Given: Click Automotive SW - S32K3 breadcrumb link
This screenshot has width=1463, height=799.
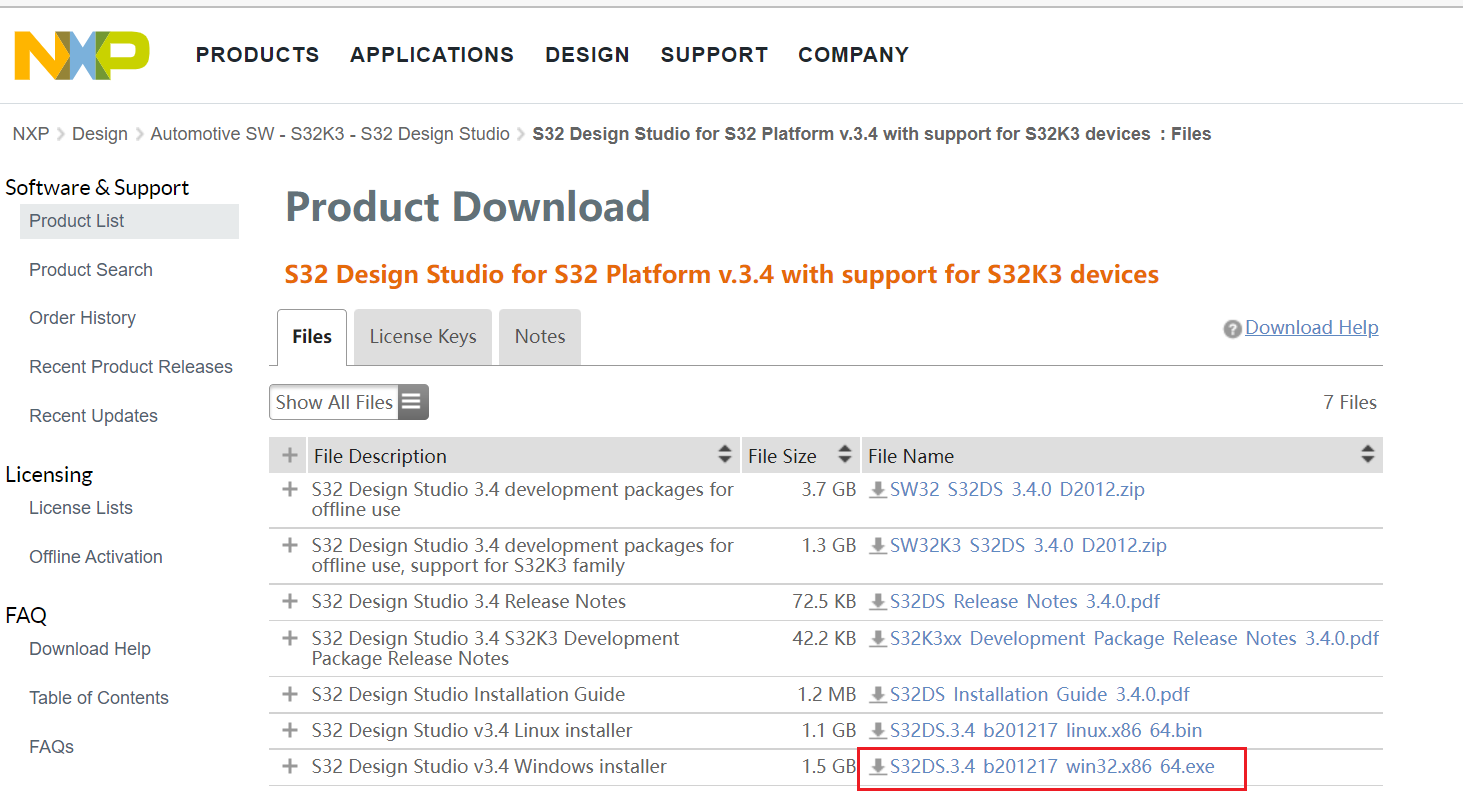Looking at the screenshot, I should tap(330, 134).
